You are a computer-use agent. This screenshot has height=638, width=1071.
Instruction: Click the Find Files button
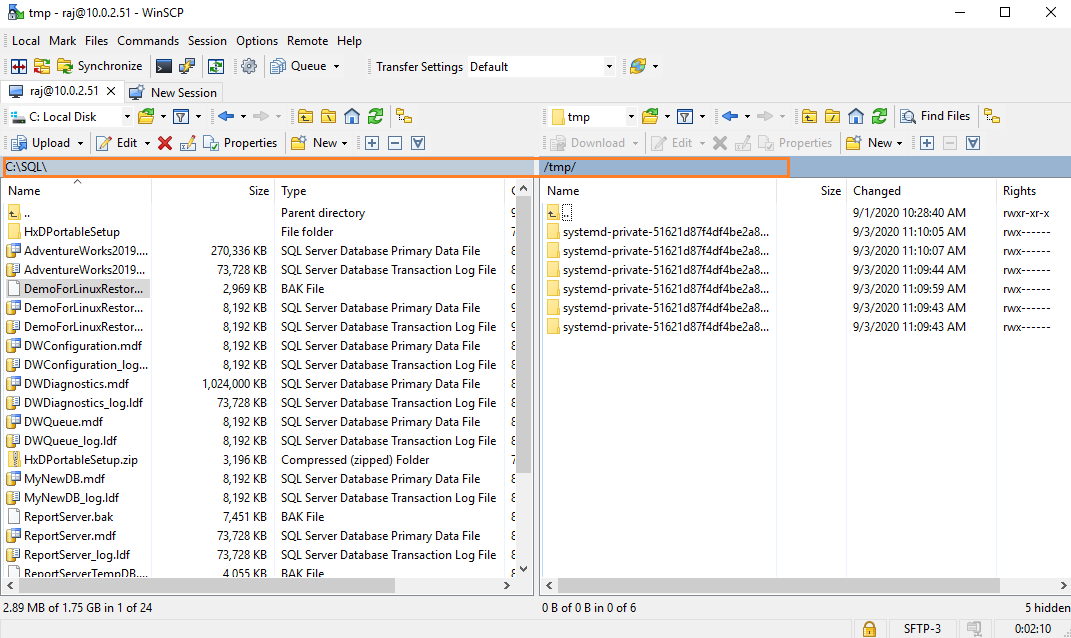coord(936,116)
